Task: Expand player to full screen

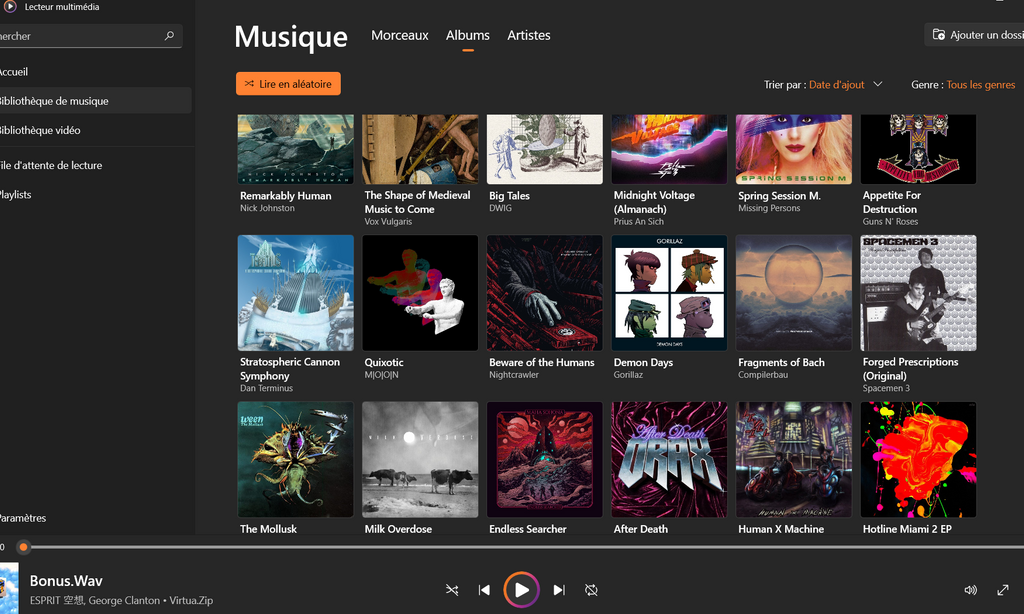Action: (x=1003, y=590)
